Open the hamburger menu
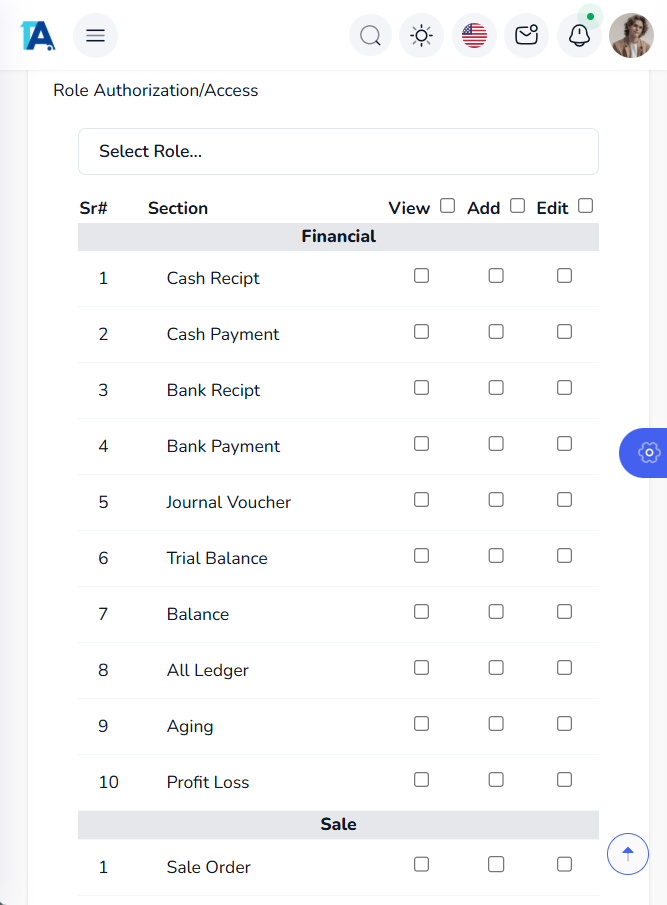This screenshot has height=905, width=667. click(95, 36)
